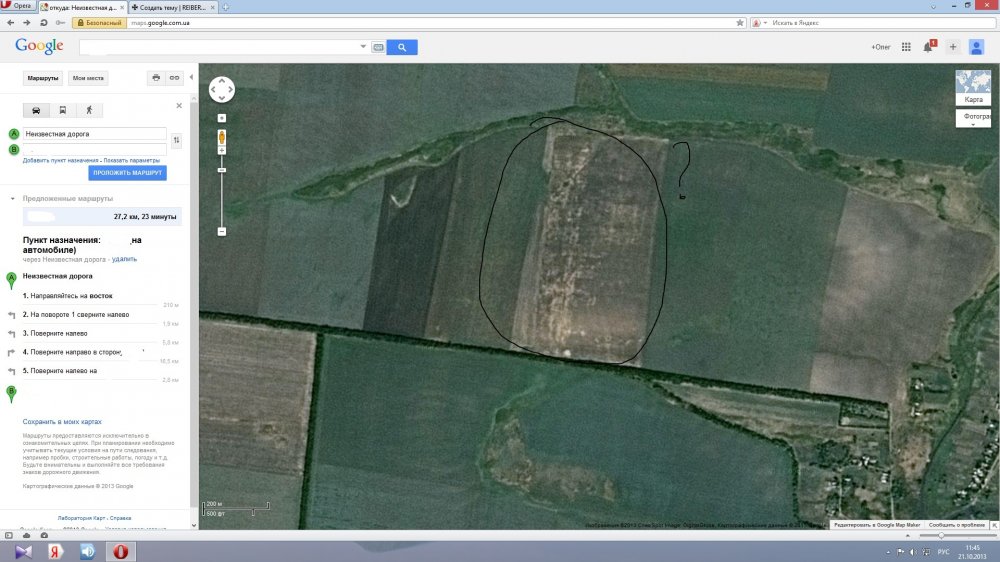Screen dimensions: 1000x562
Task: Collapse the 'Предложенные маршруты' section
Action: coord(12,198)
